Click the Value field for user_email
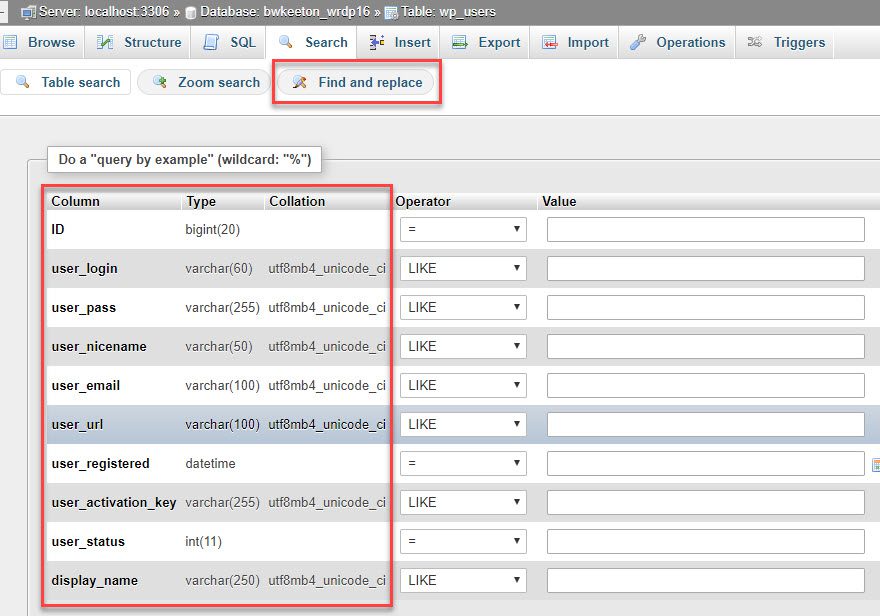Viewport: 880px width, 616px height. [704, 384]
